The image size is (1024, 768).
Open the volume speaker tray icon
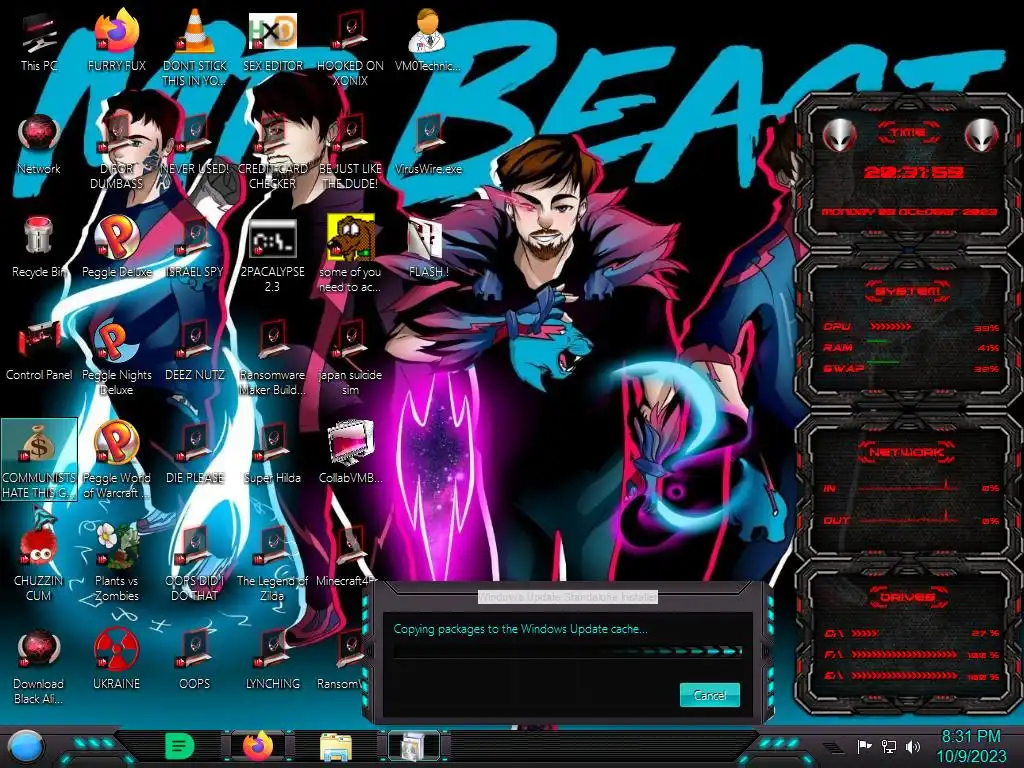coord(913,746)
